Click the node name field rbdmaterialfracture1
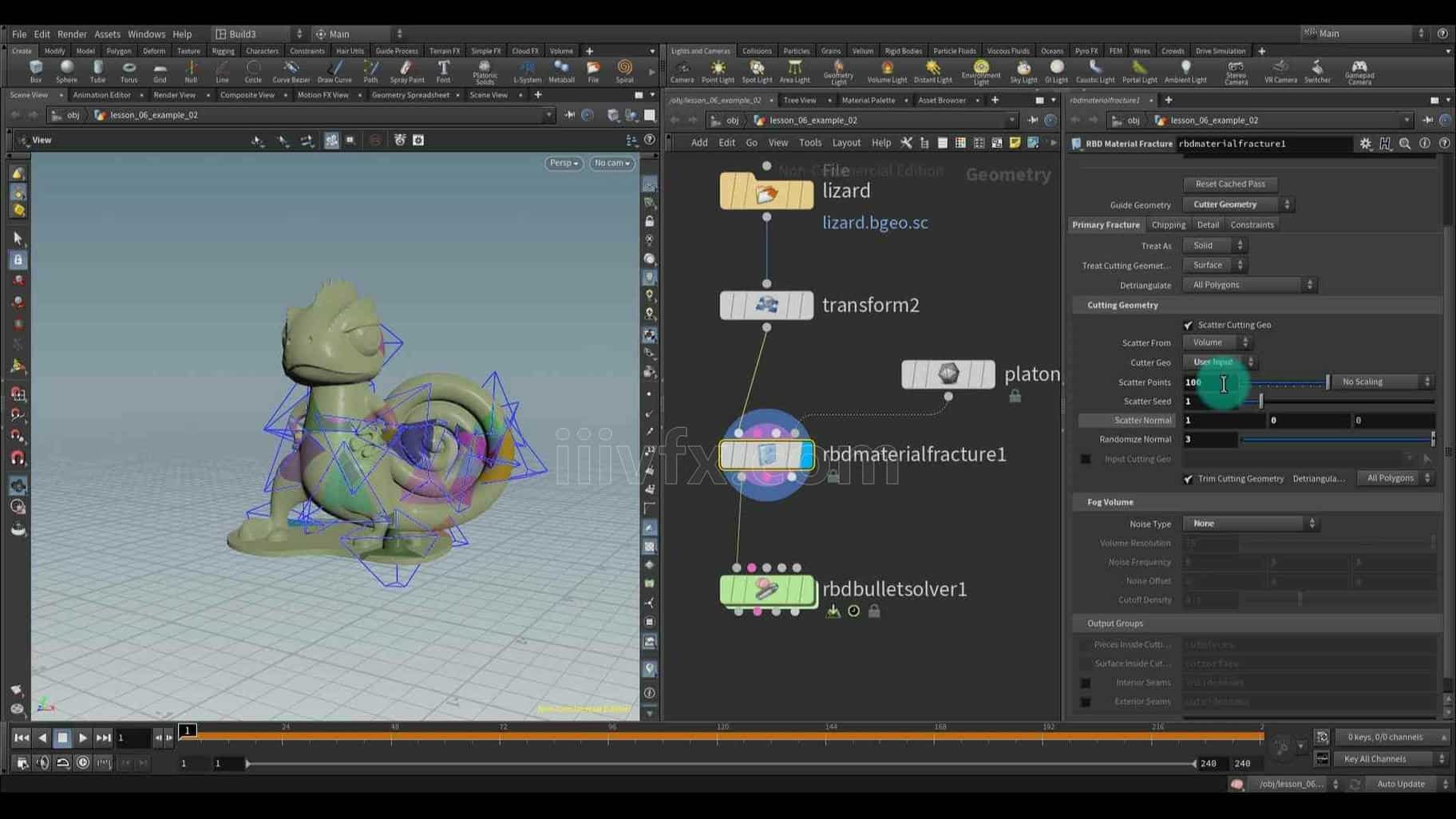The height and width of the screenshot is (819, 1456). [1264, 144]
